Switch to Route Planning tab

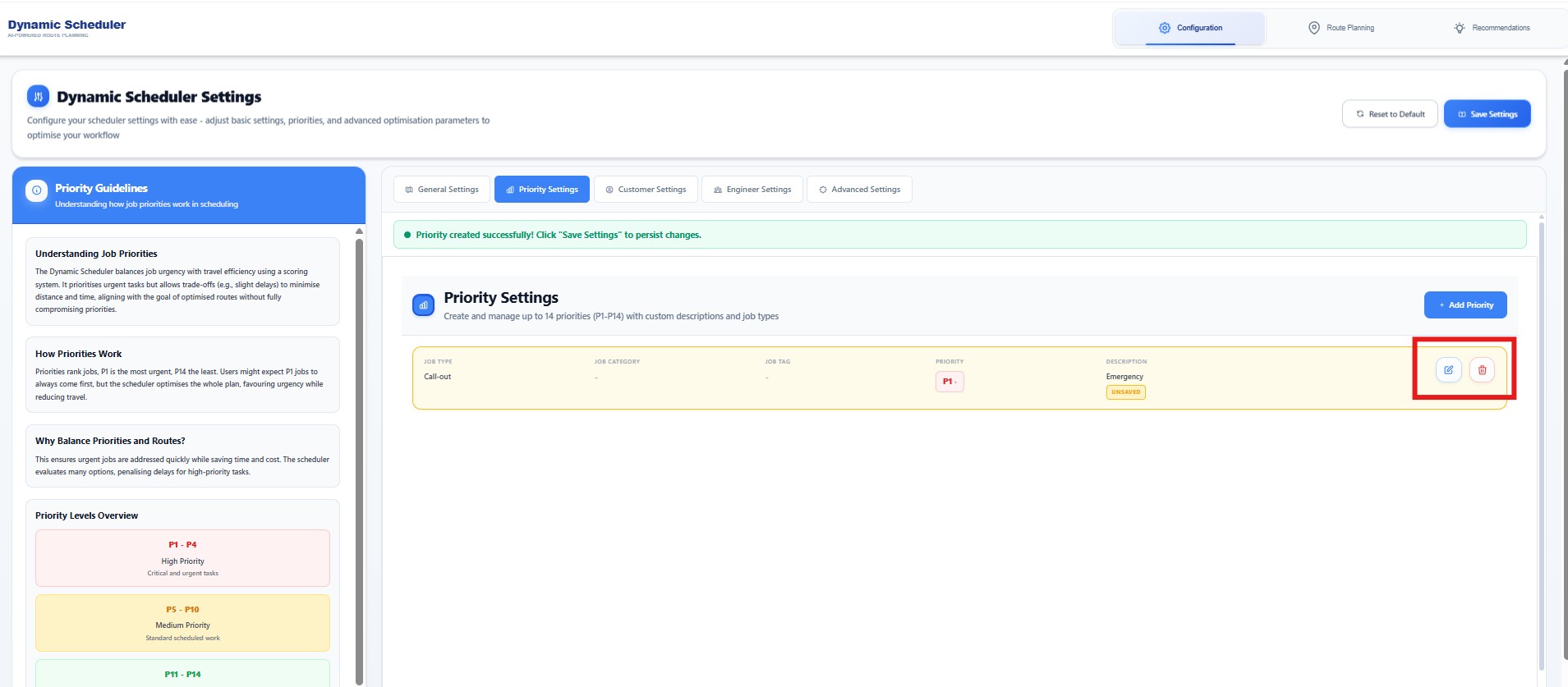(1340, 28)
